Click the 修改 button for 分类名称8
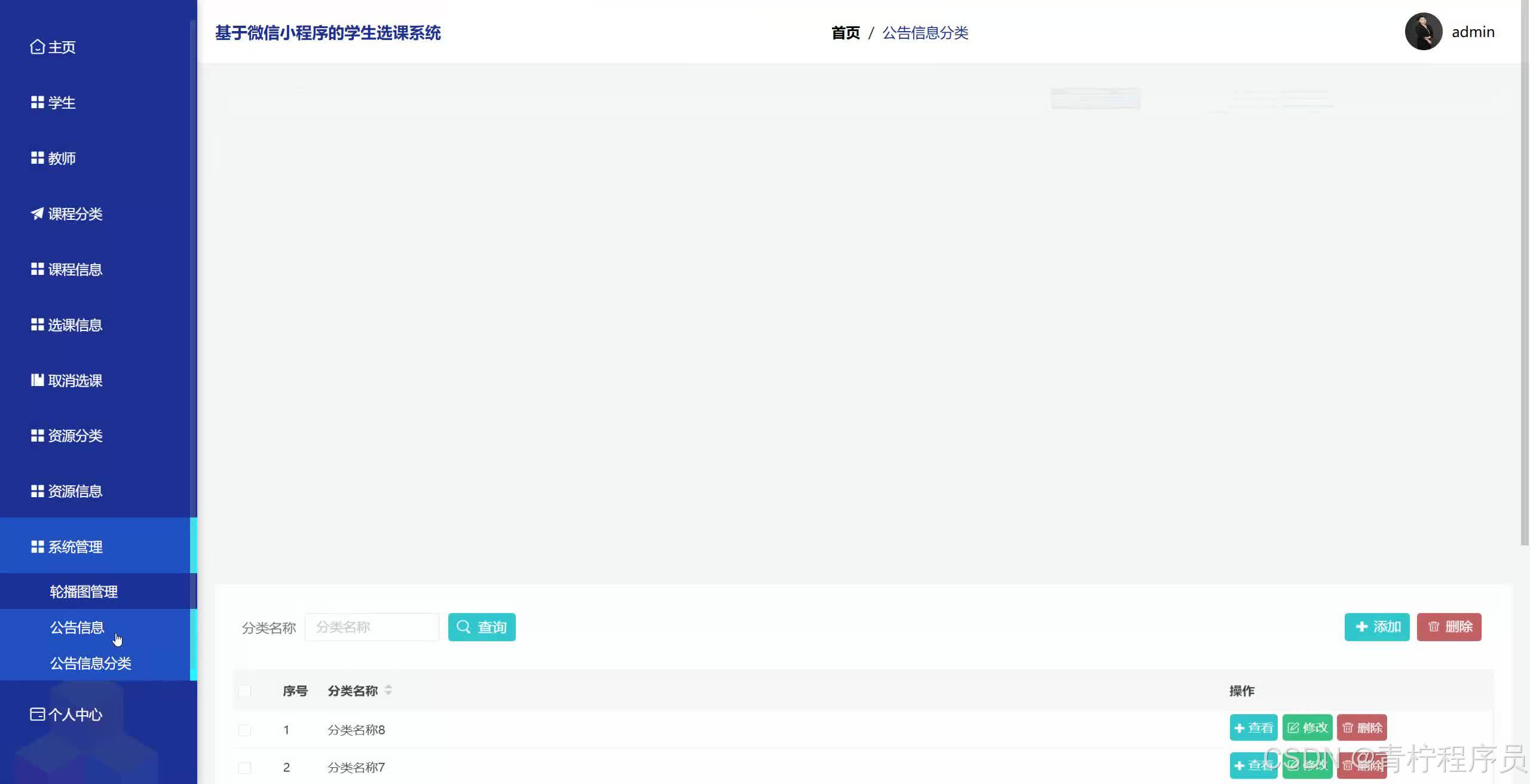This screenshot has height=784, width=1530. (1307, 727)
